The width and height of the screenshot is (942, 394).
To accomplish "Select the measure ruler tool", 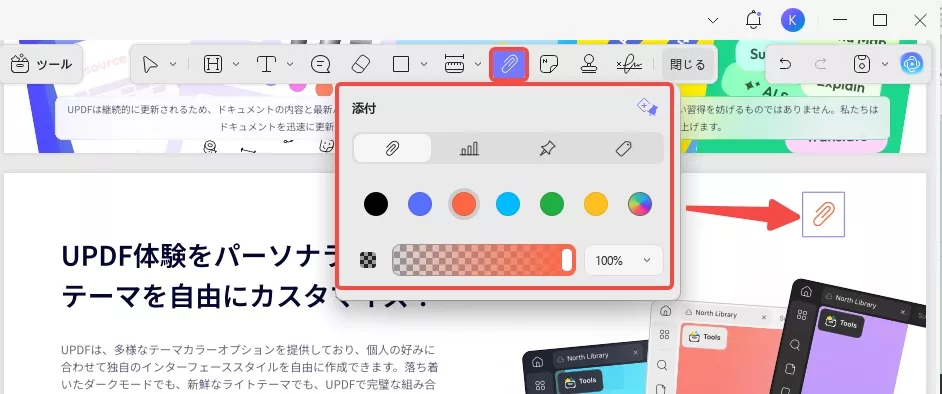I will coord(455,64).
